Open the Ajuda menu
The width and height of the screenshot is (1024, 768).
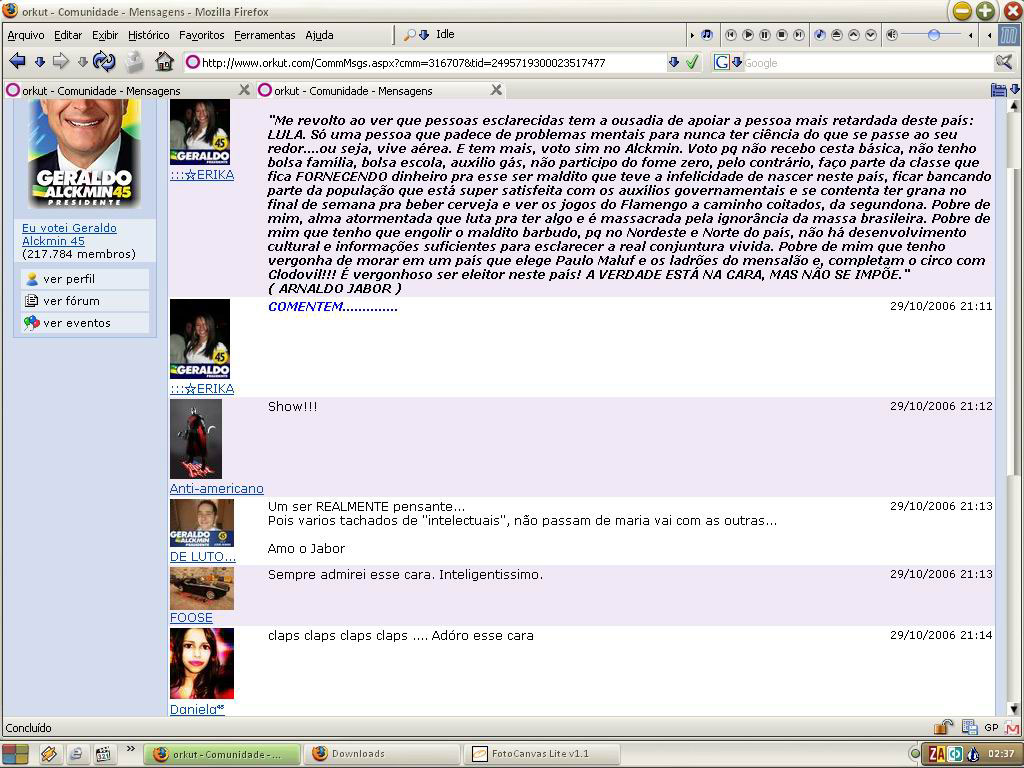319,35
